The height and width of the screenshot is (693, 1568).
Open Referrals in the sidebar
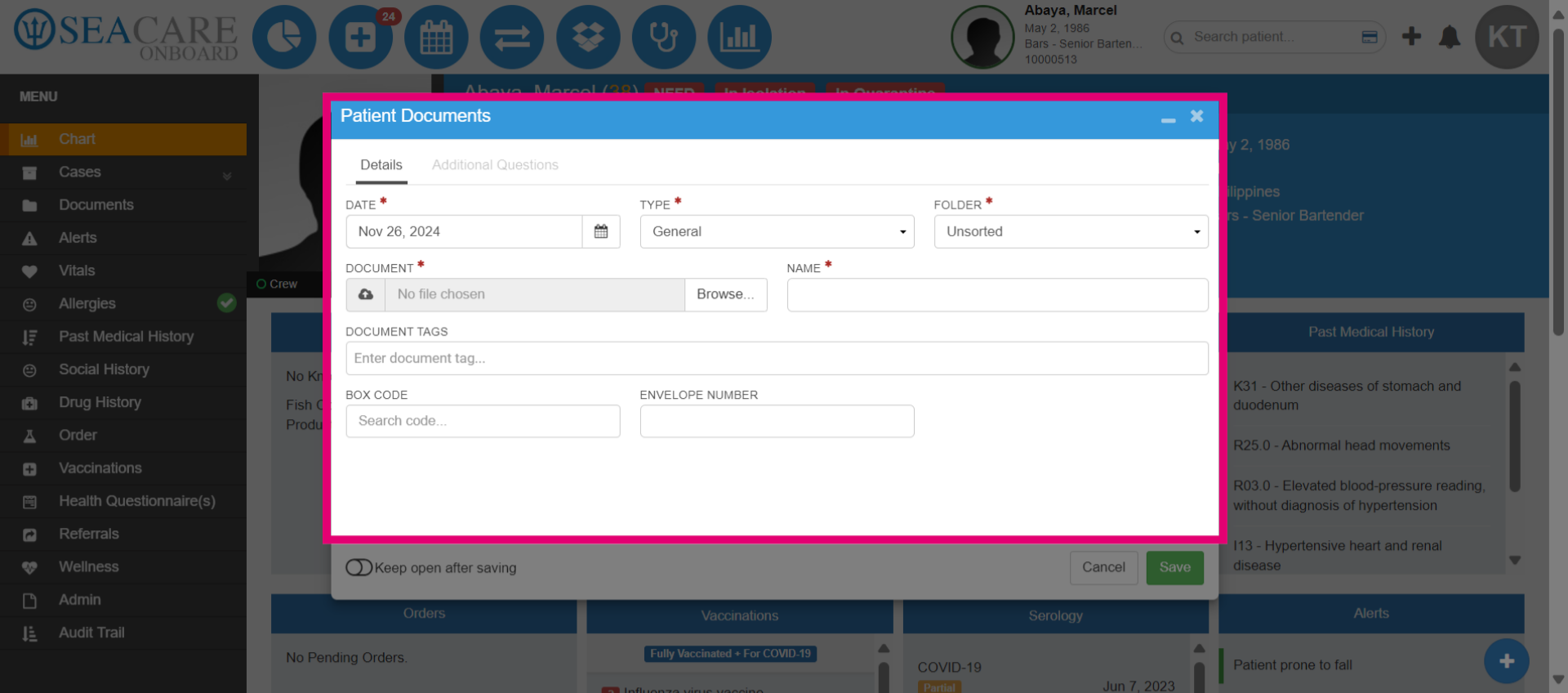(123, 534)
